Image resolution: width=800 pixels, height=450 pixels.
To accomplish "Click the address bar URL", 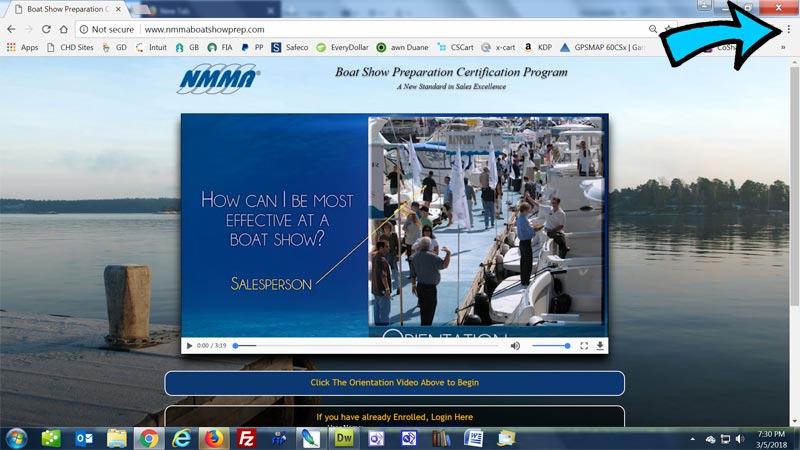I will click(x=204, y=30).
